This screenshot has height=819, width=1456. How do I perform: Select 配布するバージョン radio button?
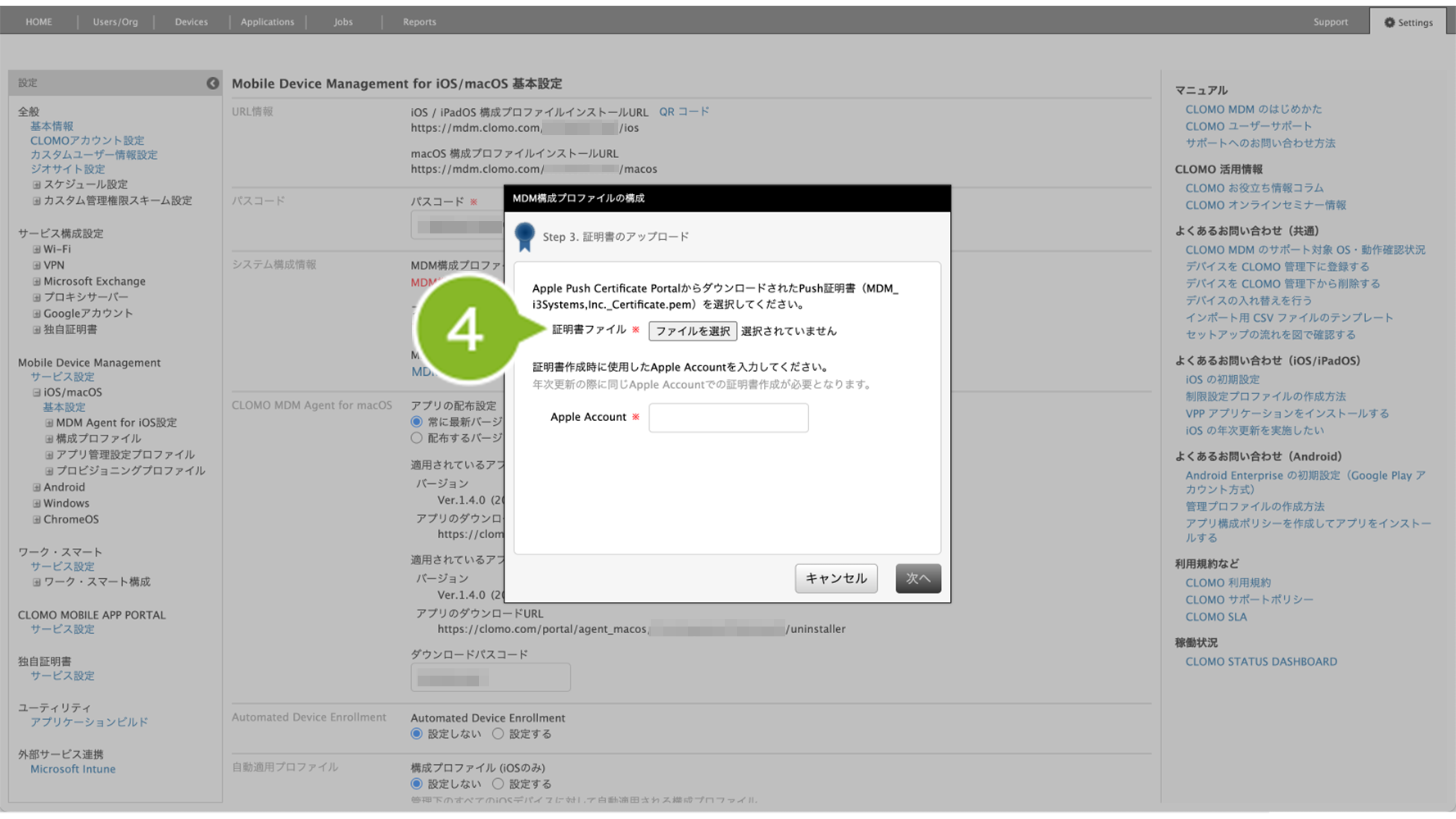[417, 438]
